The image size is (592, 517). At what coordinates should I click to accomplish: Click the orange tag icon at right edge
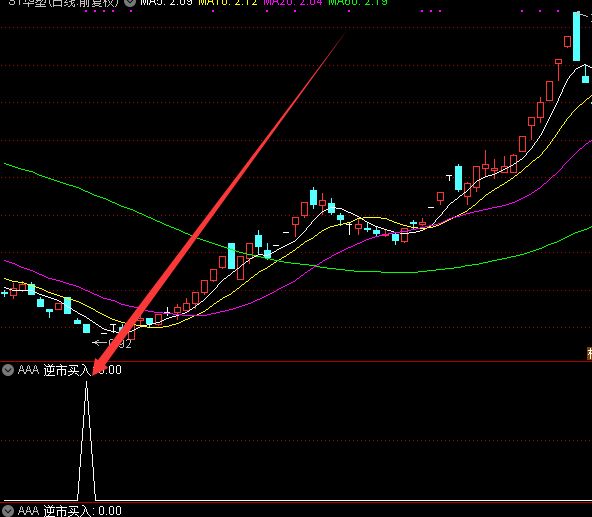(589, 353)
